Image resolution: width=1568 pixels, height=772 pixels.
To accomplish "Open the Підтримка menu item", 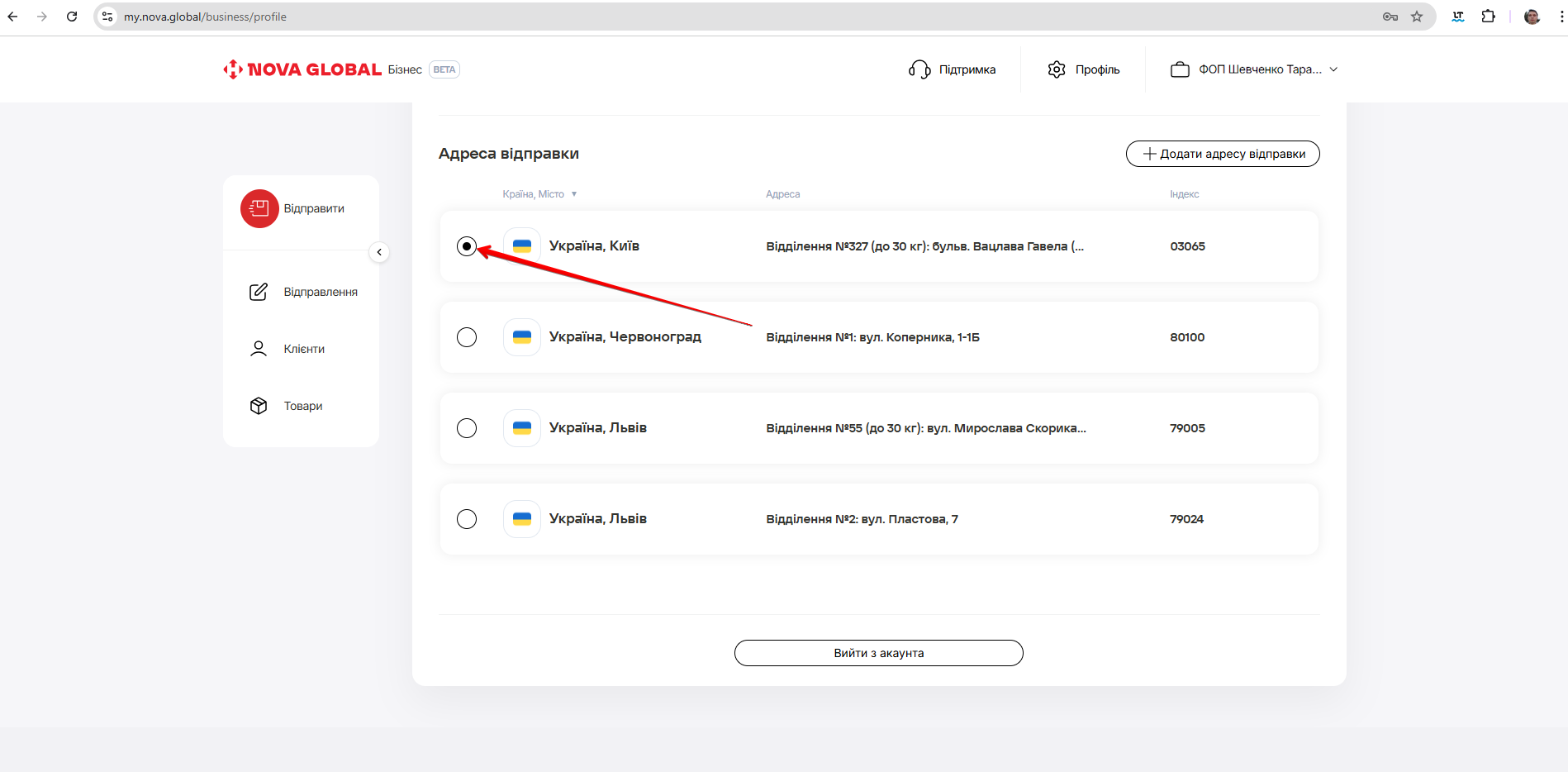I will coord(967,69).
